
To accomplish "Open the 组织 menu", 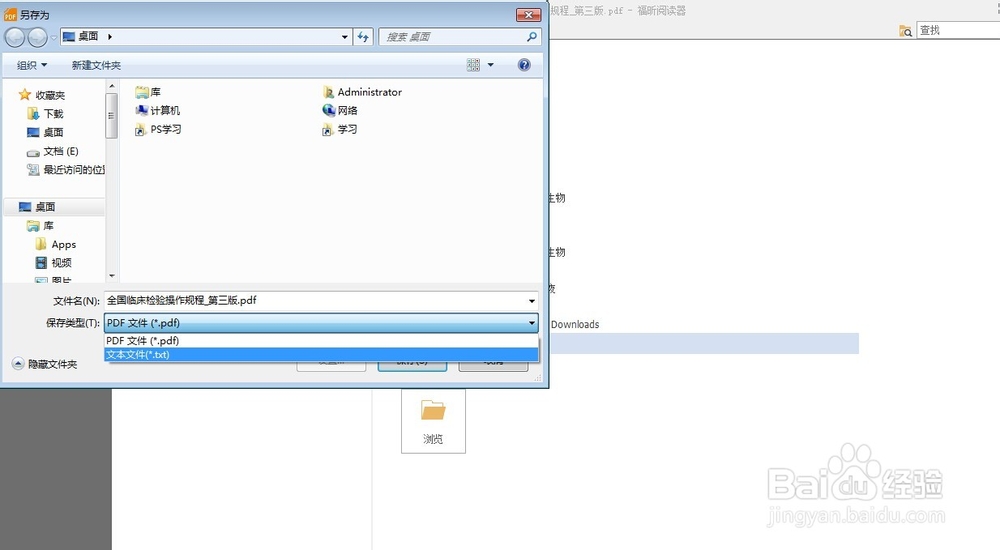I will 32,65.
